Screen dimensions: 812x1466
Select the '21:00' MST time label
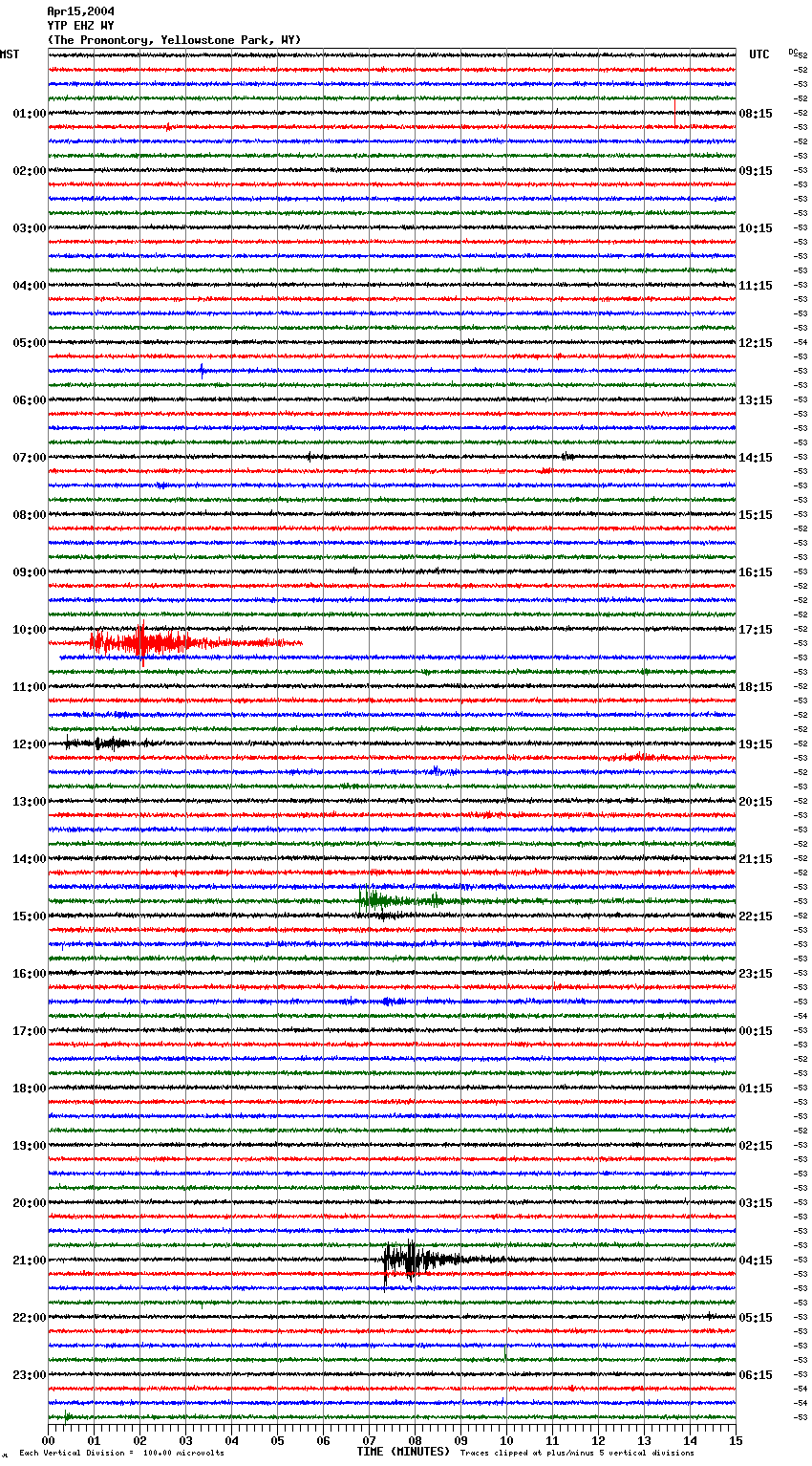[29, 1261]
